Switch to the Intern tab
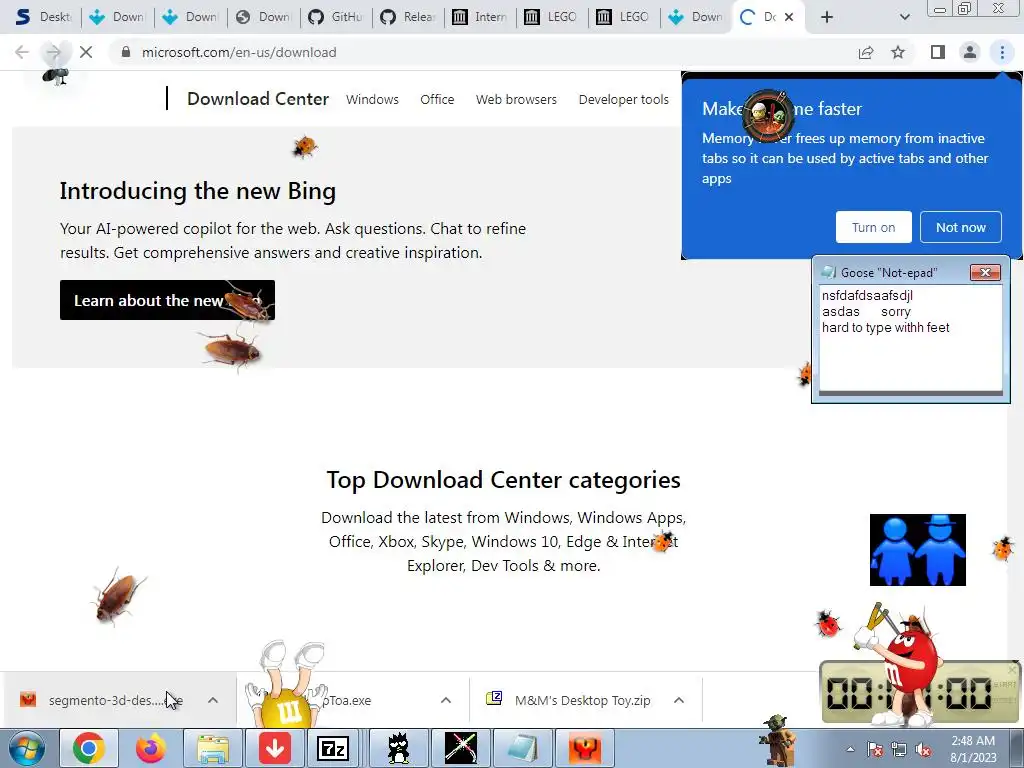1024x768 pixels. (480, 17)
